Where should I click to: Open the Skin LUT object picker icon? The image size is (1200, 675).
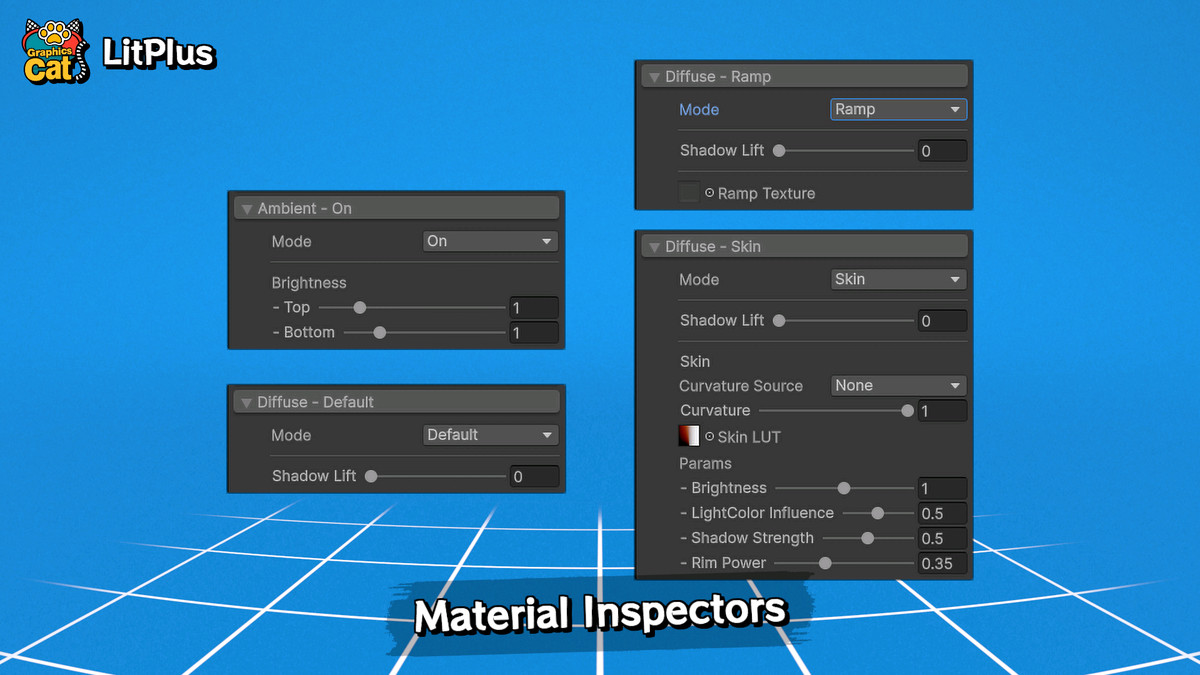(710, 436)
